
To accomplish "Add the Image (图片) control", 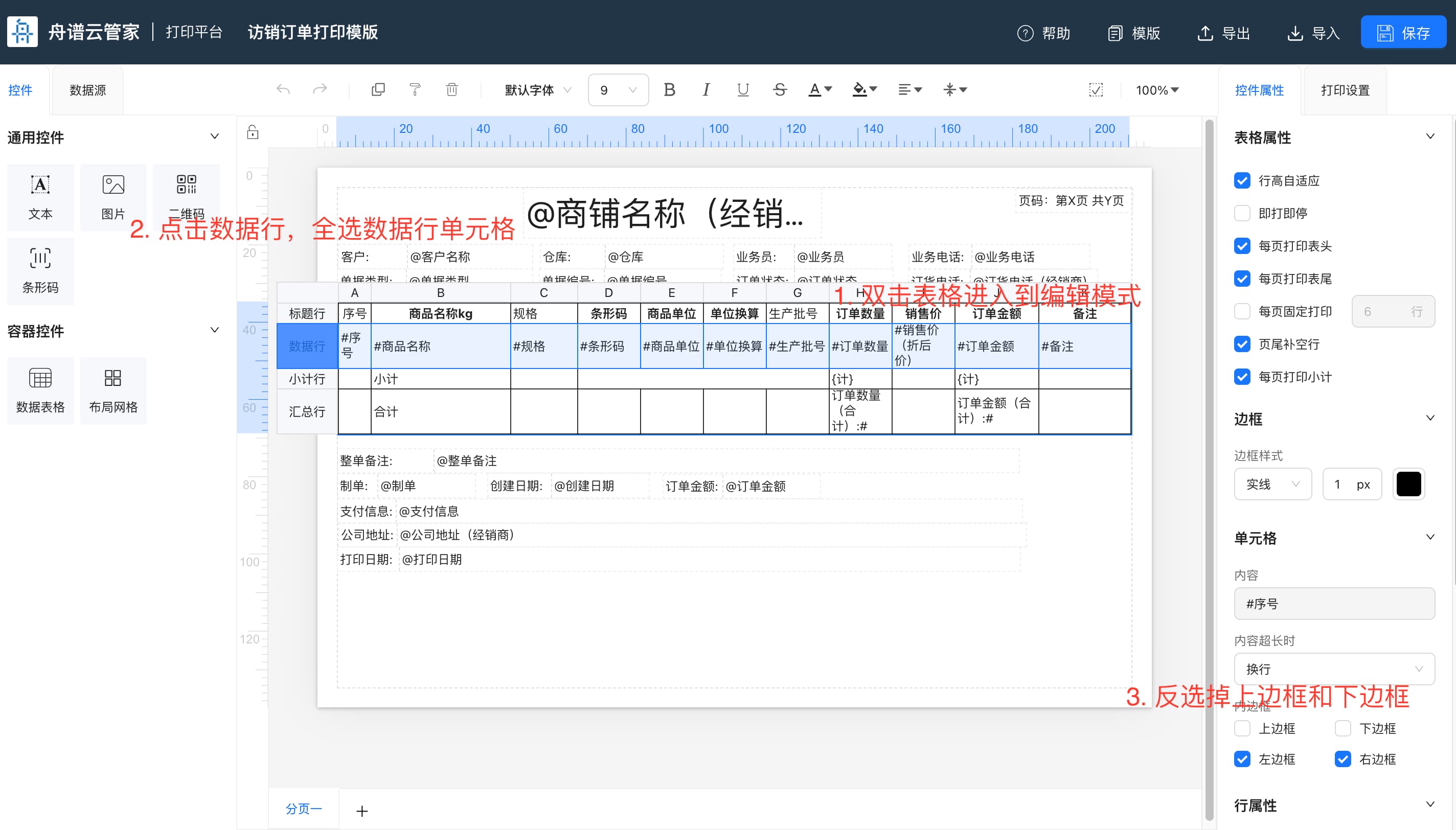I will [x=113, y=197].
